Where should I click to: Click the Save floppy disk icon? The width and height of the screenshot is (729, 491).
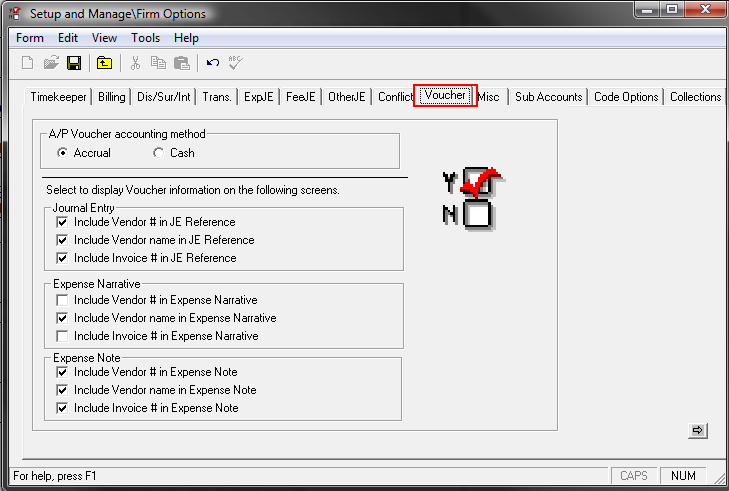[74, 63]
